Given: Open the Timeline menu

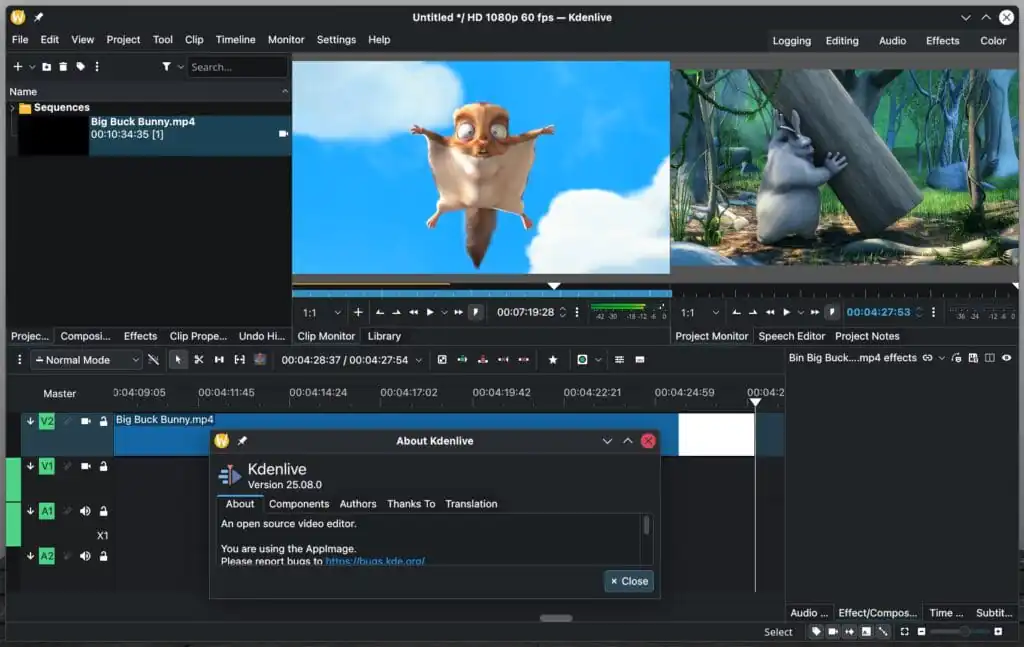Looking at the screenshot, I should 235,40.
